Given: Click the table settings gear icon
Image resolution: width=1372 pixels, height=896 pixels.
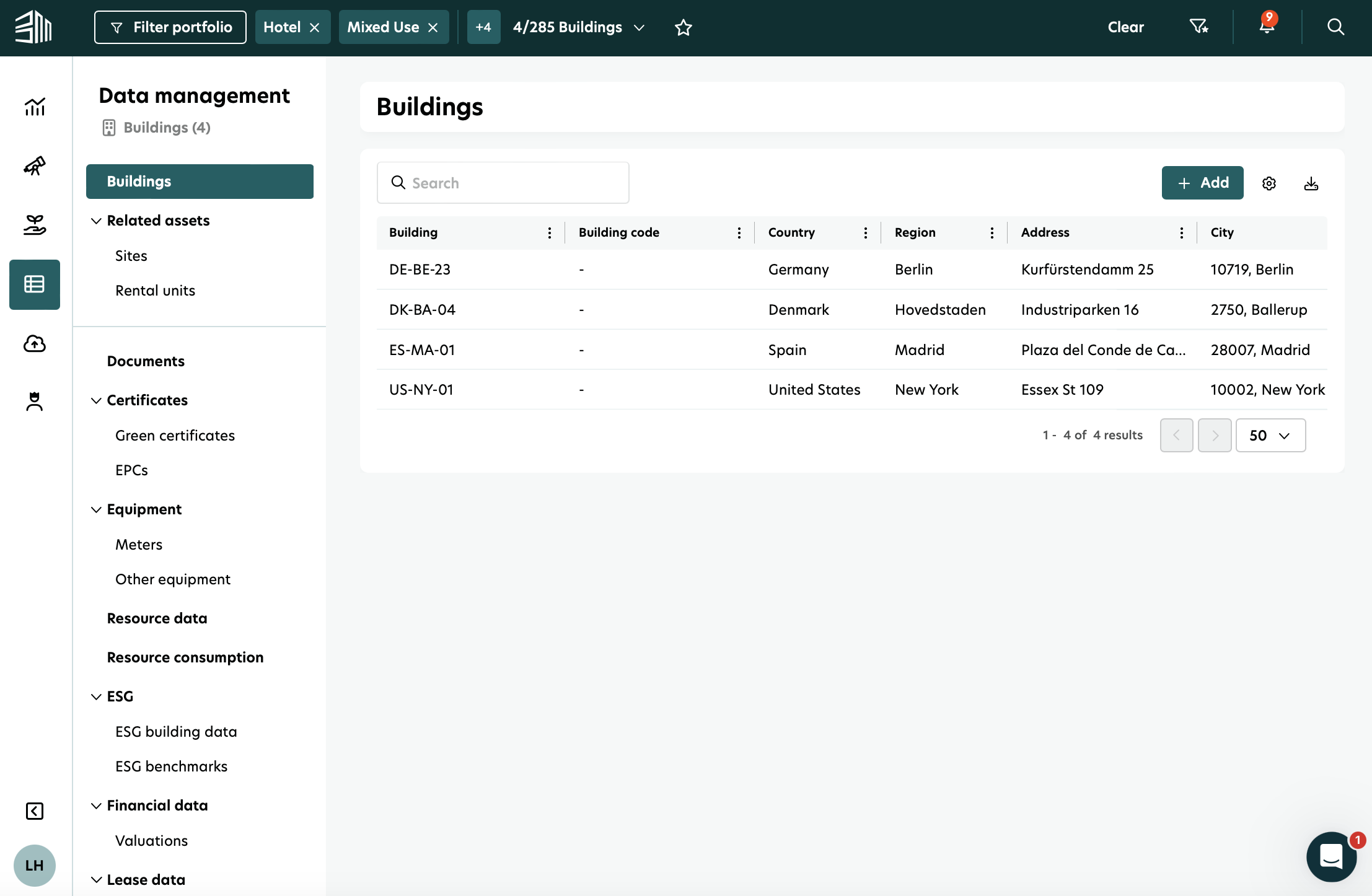Looking at the screenshot, I should tap(1269, 183).
